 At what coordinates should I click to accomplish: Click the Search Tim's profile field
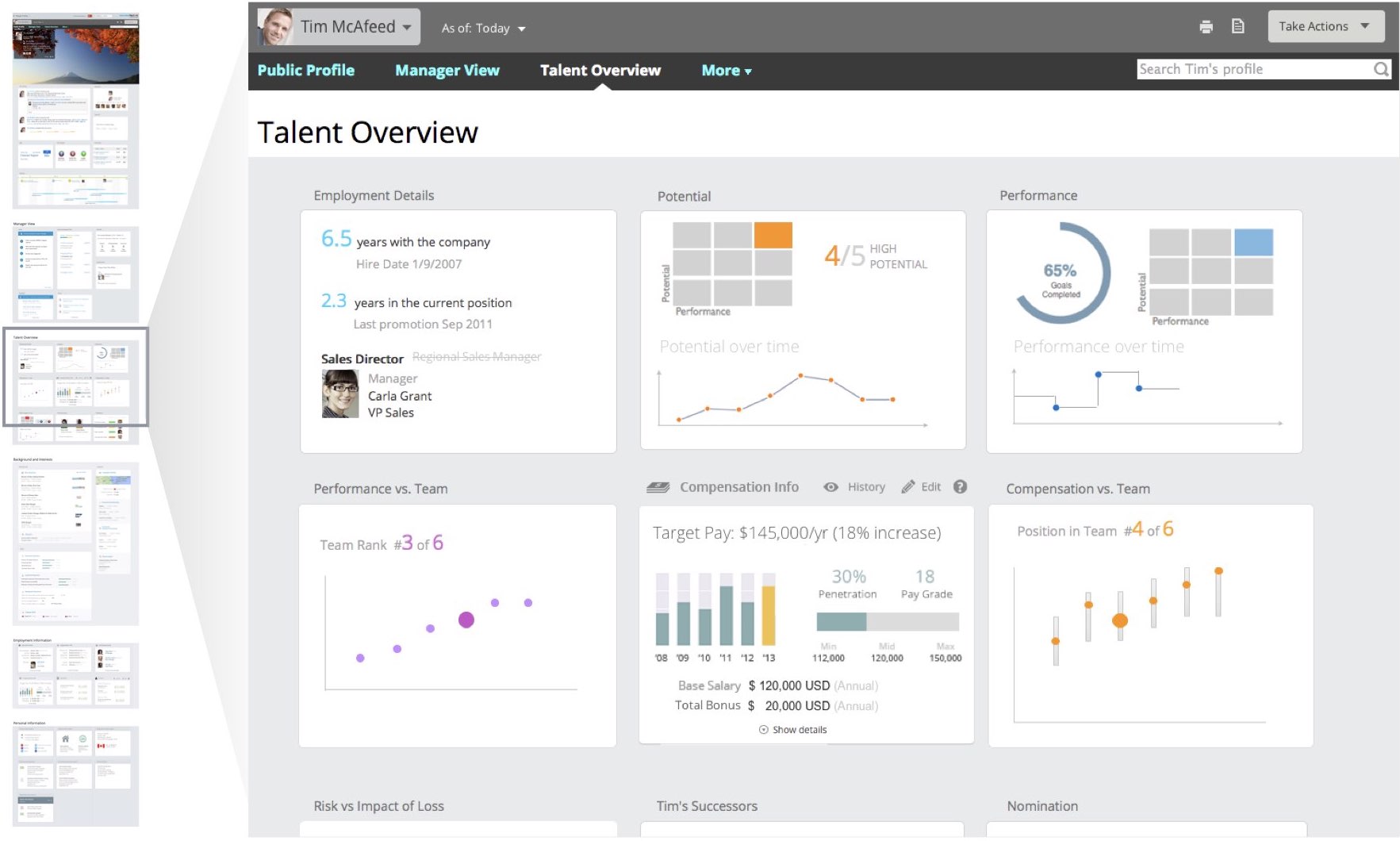coord(1253,70)
